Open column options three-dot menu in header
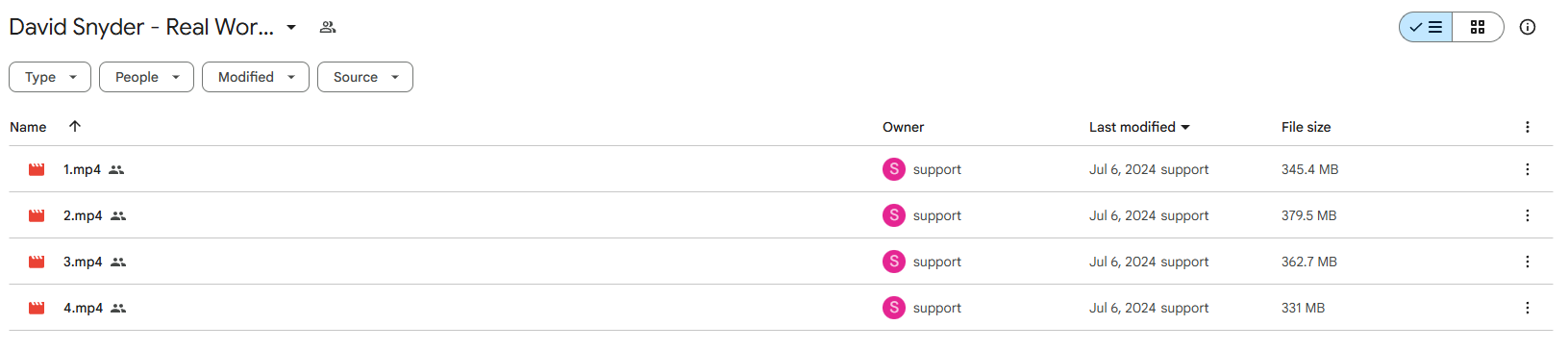The image size is (1568, 350). click(x=1527, y=127)
